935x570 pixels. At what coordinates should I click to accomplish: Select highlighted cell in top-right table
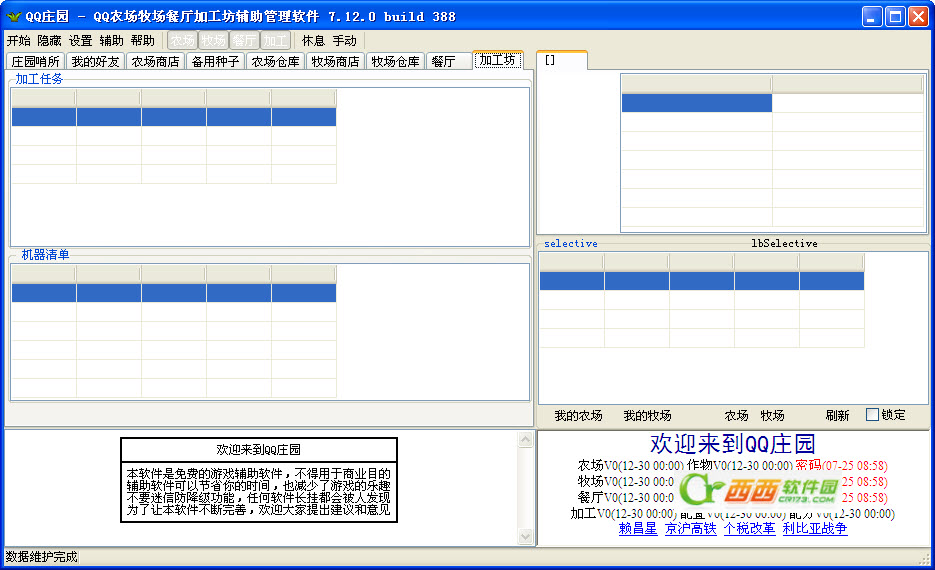tap(696, 103)
